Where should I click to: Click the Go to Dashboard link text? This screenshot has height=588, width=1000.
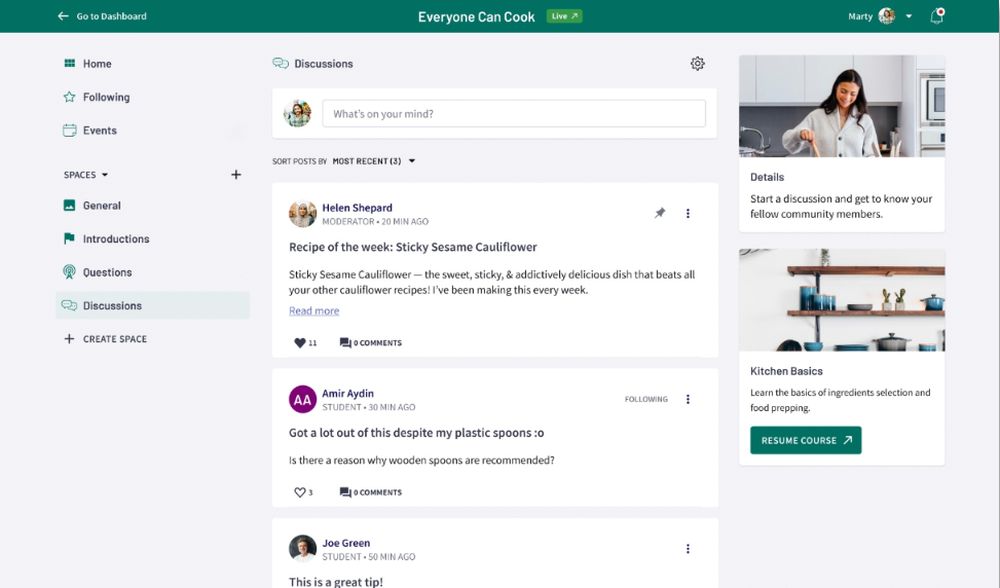click(112, 16)
